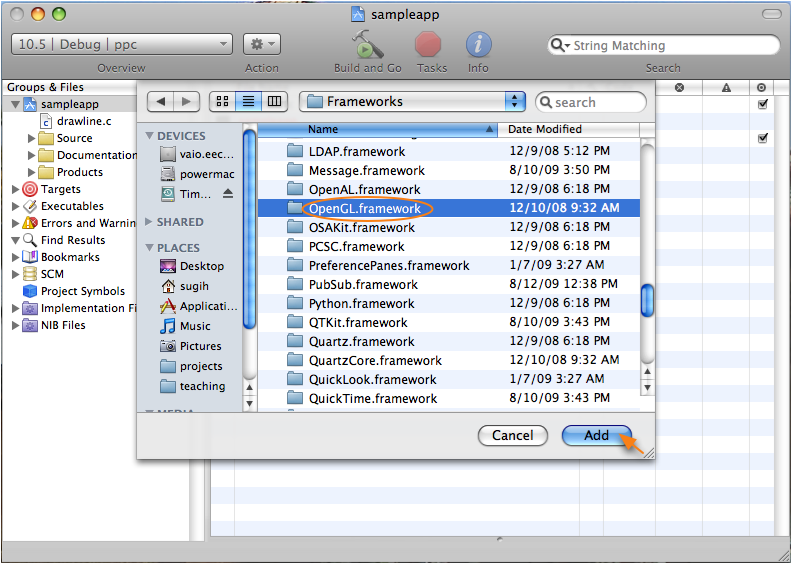Switch dialog to icon view
Screen dimensions: 792x564
(x=222, y=101)
